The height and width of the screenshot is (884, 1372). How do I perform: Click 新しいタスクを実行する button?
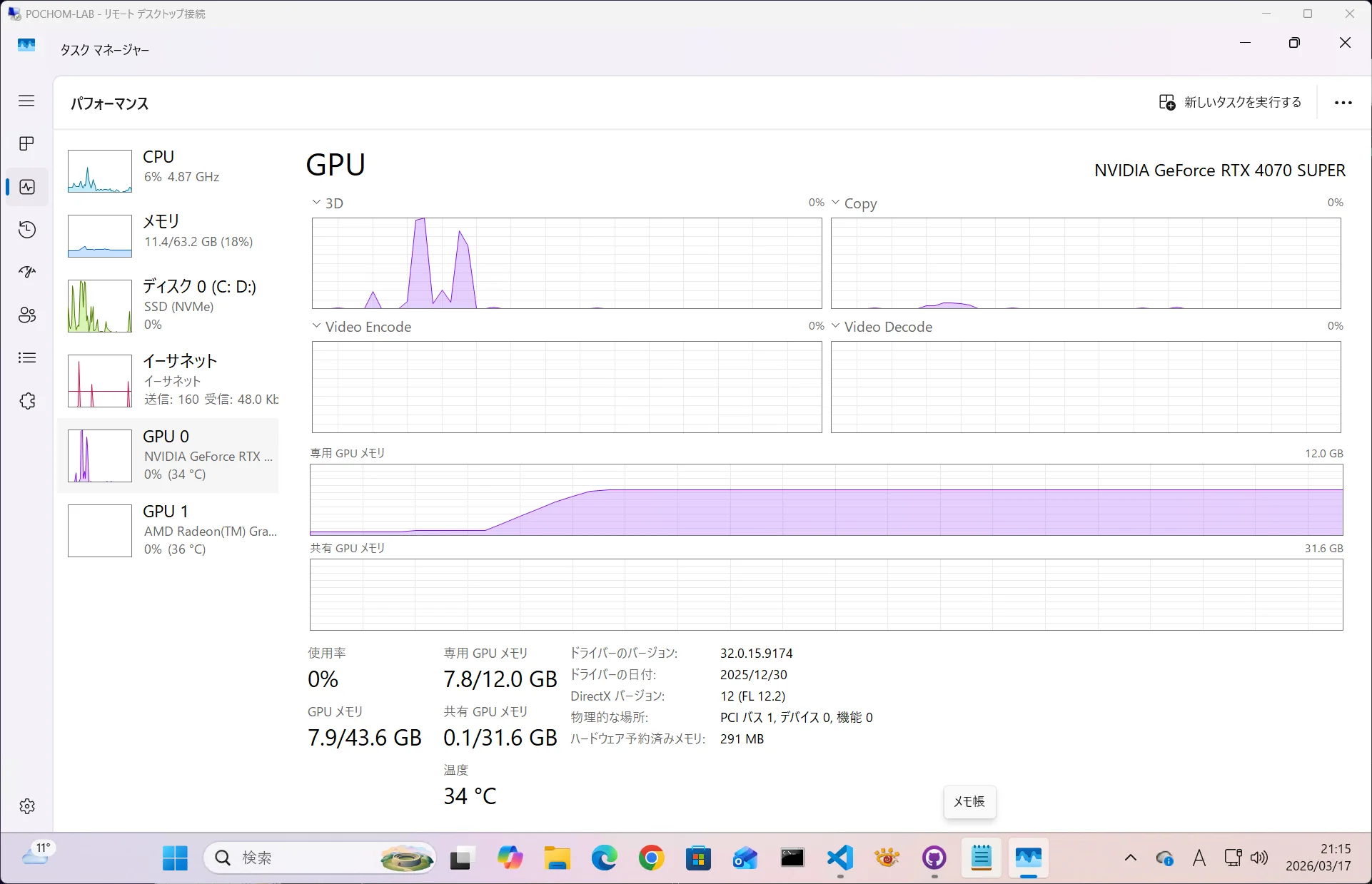1229,102
